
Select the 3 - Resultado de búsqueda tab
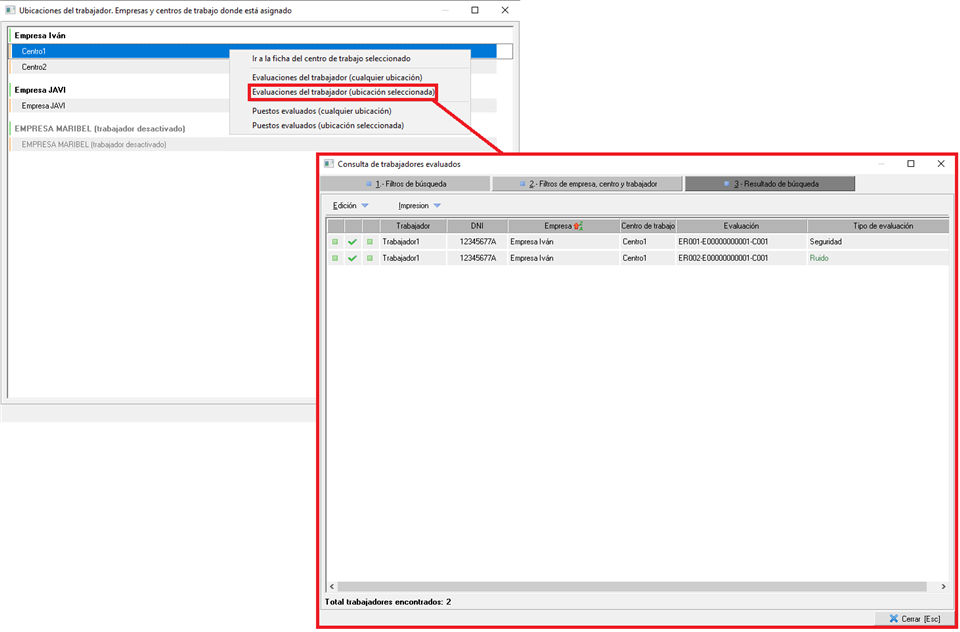click(770, 184)
